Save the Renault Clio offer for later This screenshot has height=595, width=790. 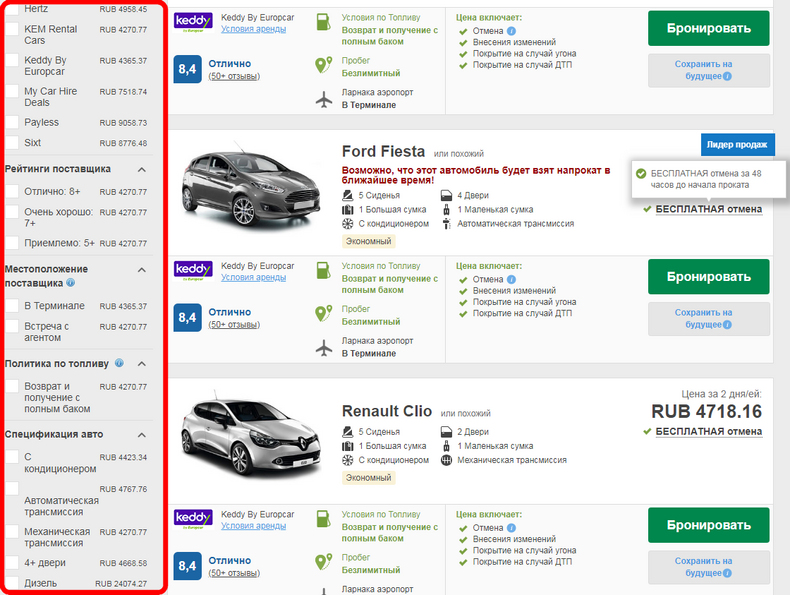point(708,567)
